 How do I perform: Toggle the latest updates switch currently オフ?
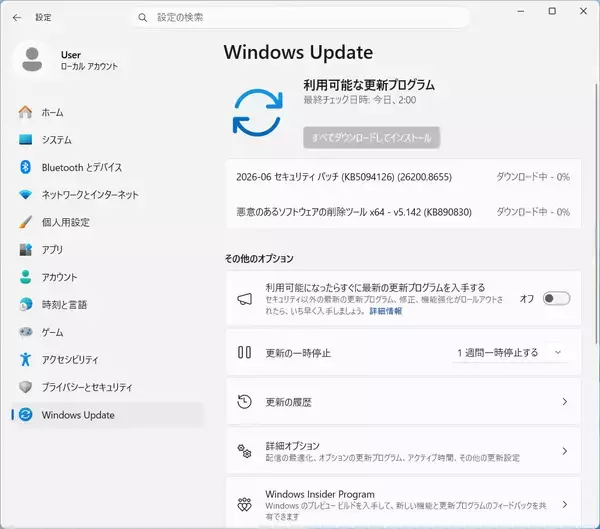pyautogui.click(x=556, y=299)
